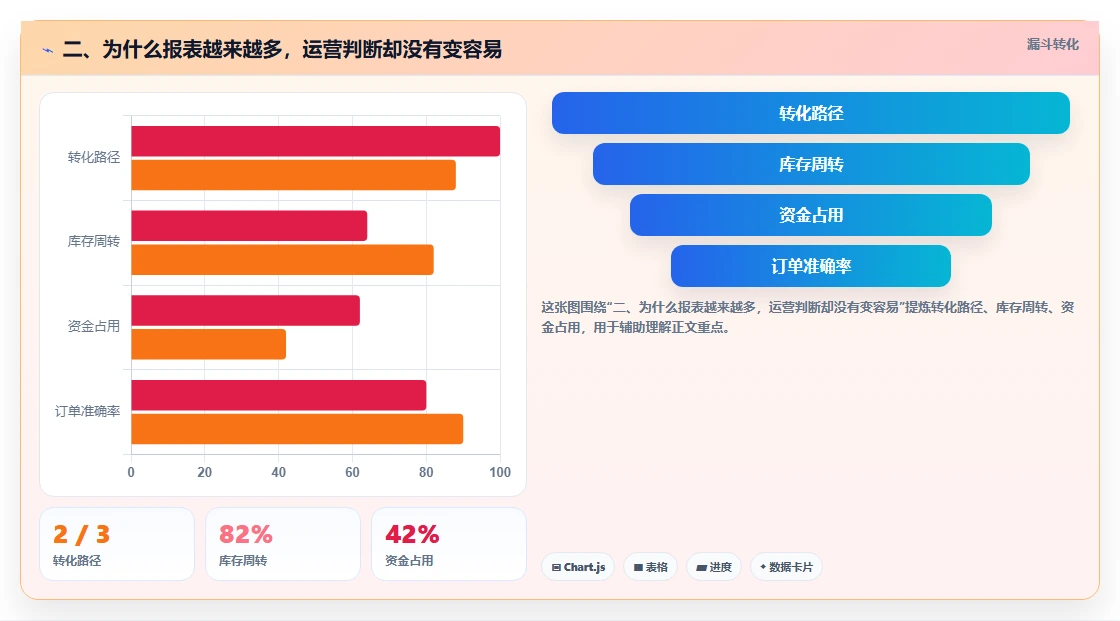Click the slide title 二、为什么报表越来越多
The image size is (1120, 621).
[x=282, y=49]
